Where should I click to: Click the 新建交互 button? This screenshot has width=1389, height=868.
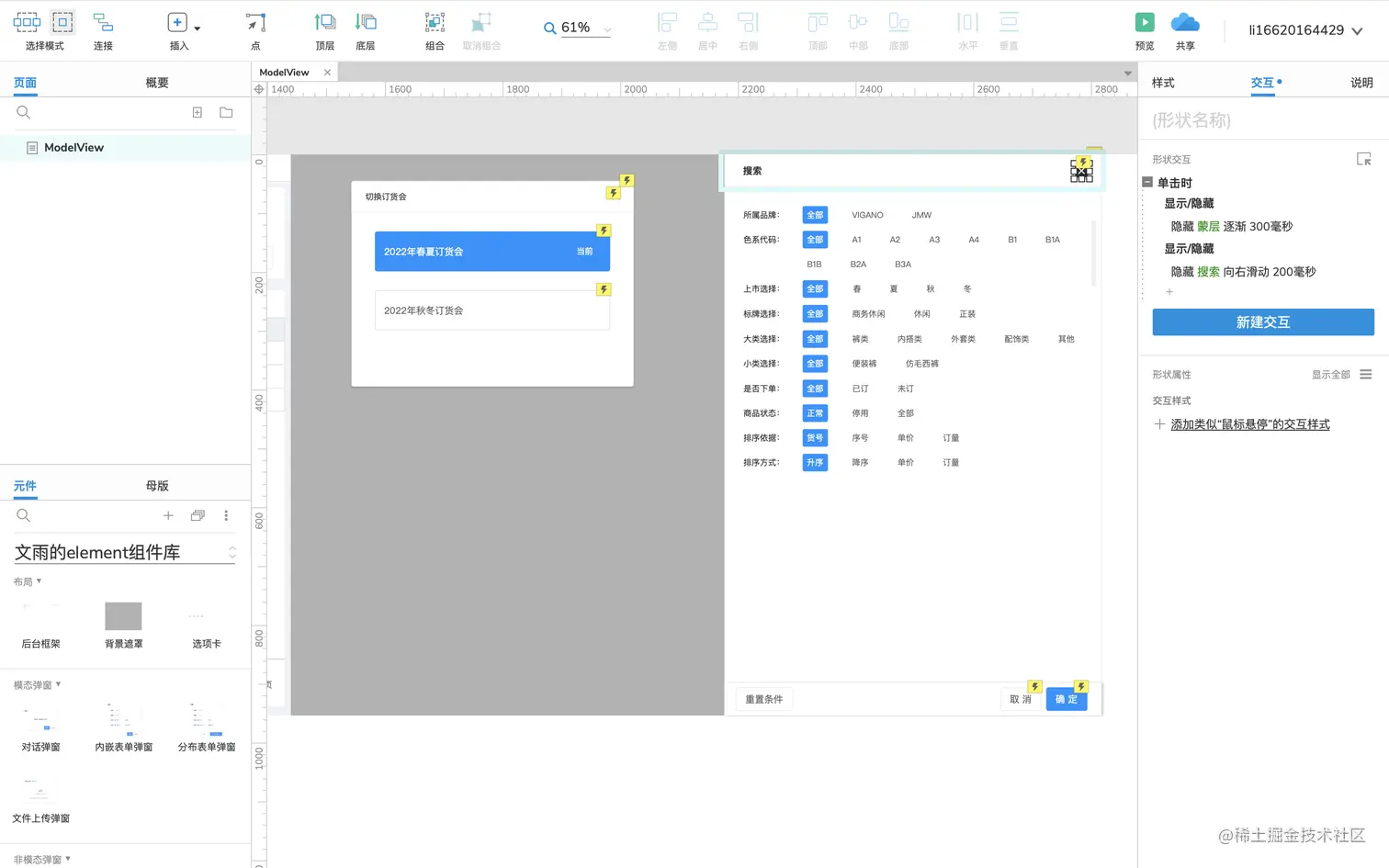[x=1263, y=322]
